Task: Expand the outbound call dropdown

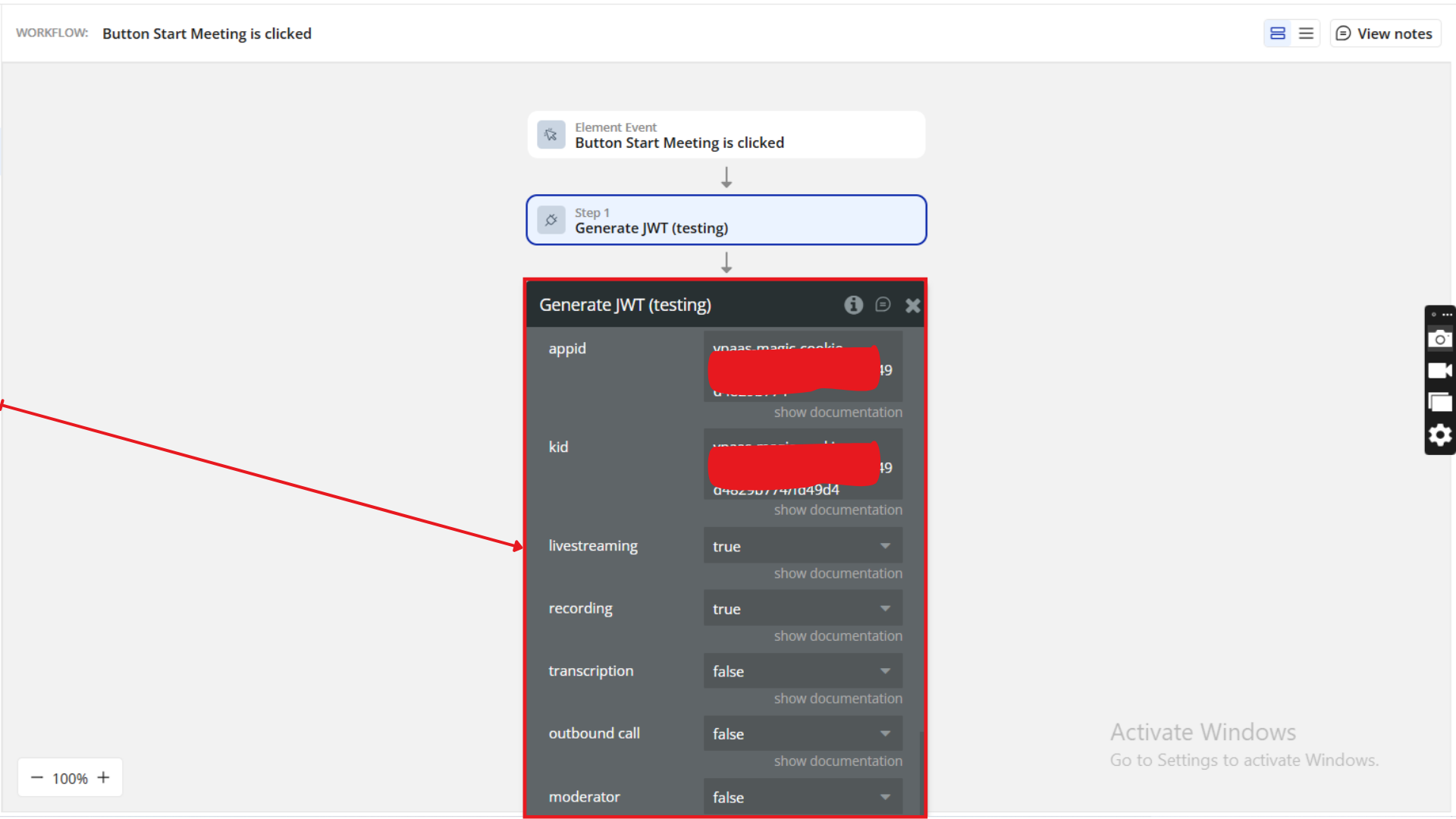Action: point(802,734)
